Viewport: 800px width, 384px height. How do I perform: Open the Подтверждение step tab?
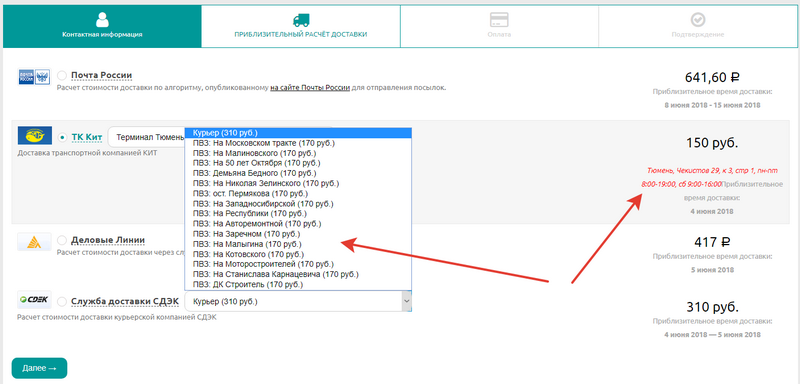click(x=697, y=27)
